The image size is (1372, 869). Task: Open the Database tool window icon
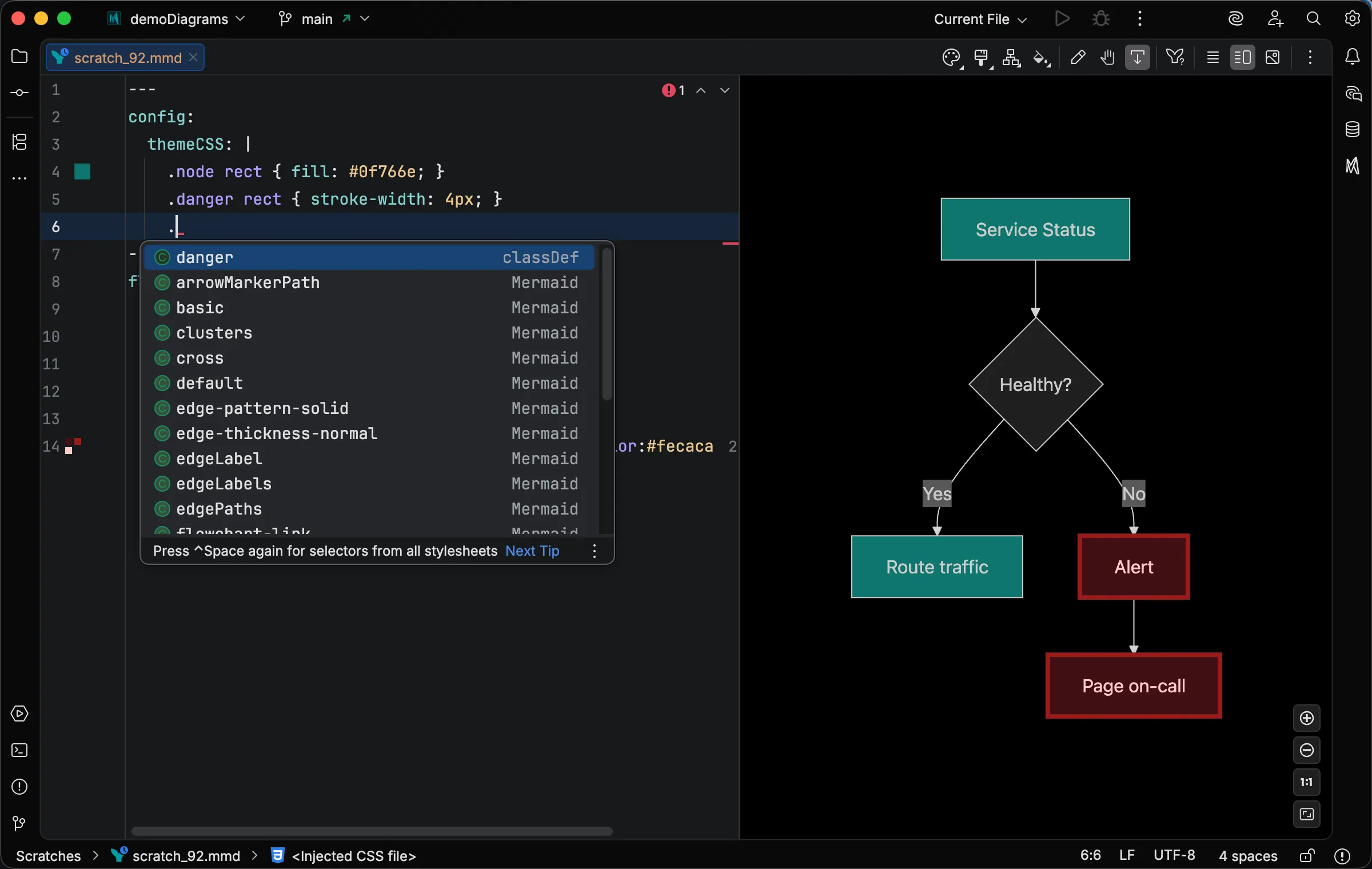tap(1353, 129)
